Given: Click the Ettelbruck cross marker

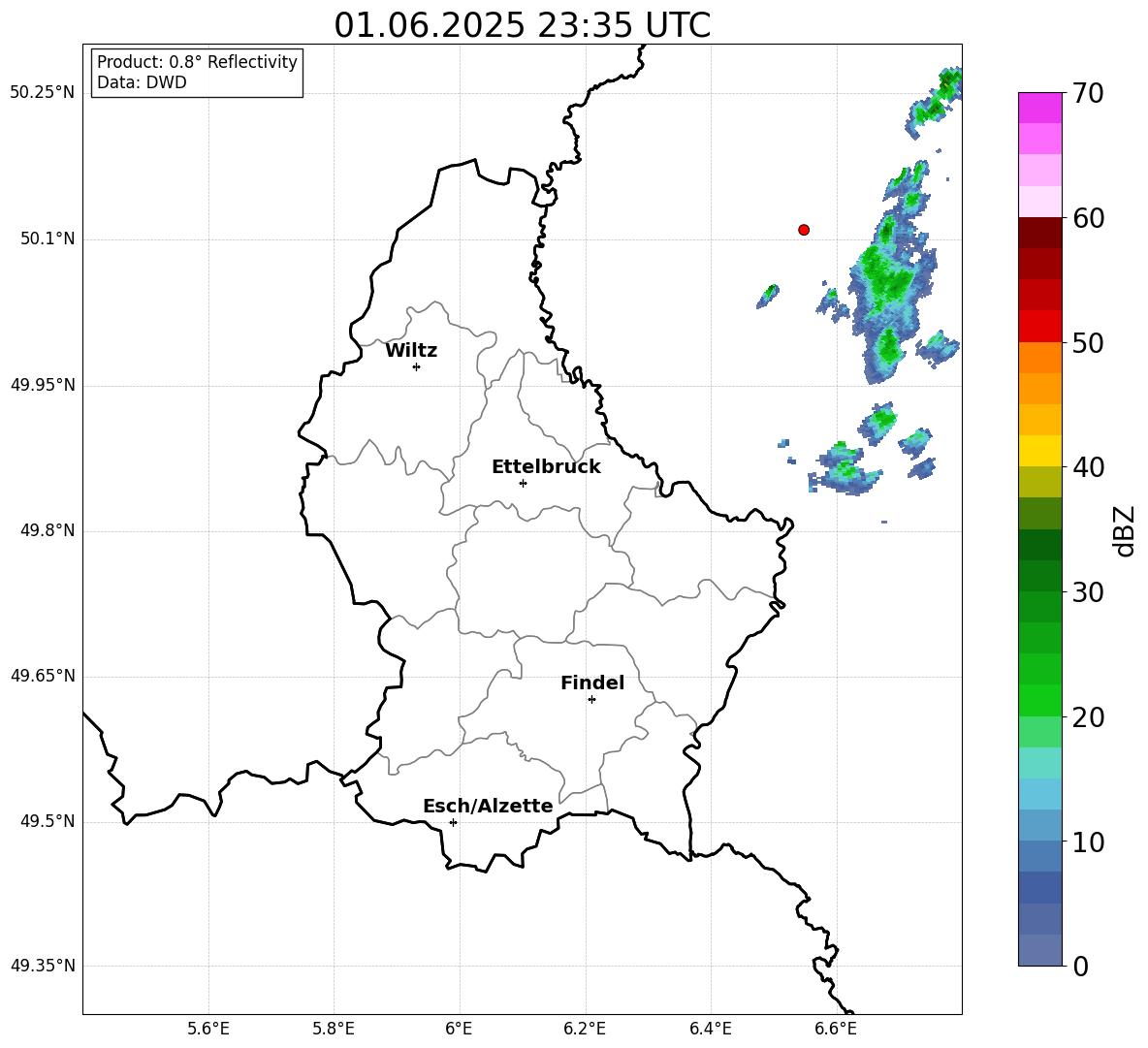Looking at the screenshot, I should 523,483.
